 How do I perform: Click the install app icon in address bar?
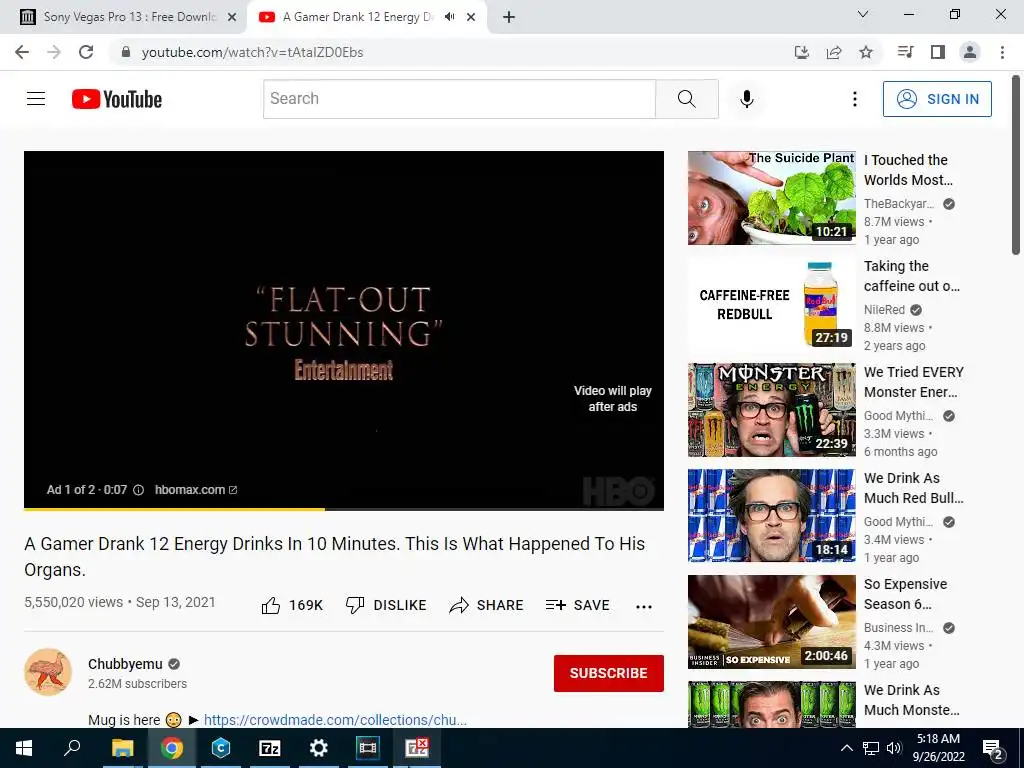tap(801, 52)
